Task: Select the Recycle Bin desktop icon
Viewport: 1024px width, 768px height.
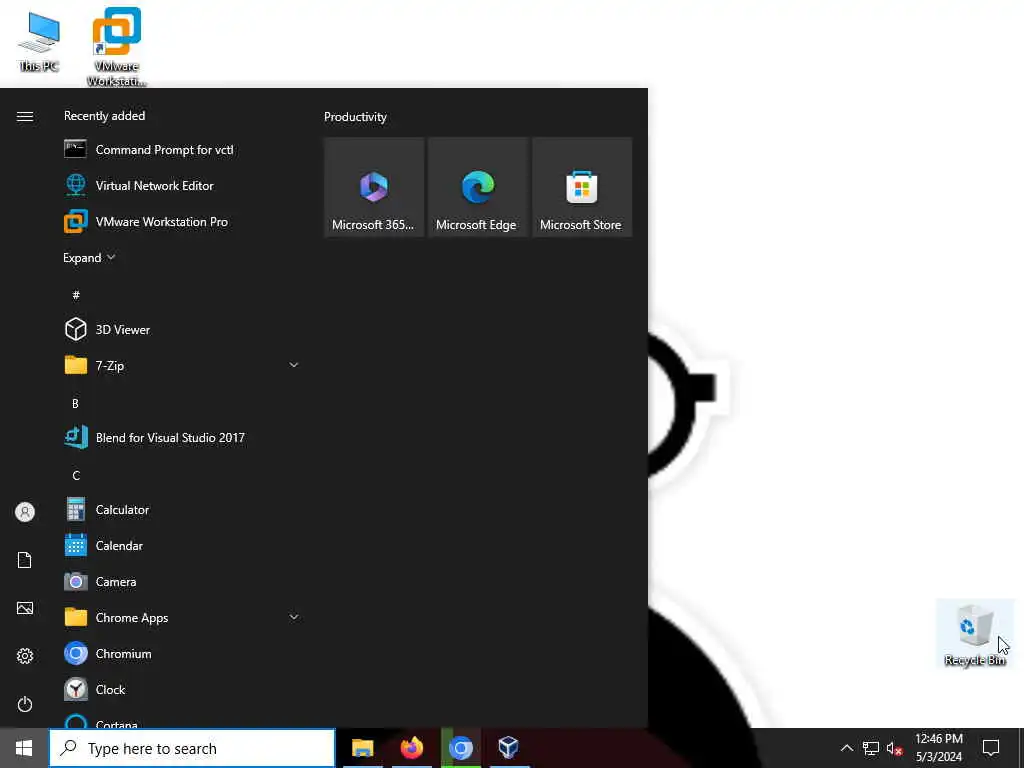Action: 975,633
